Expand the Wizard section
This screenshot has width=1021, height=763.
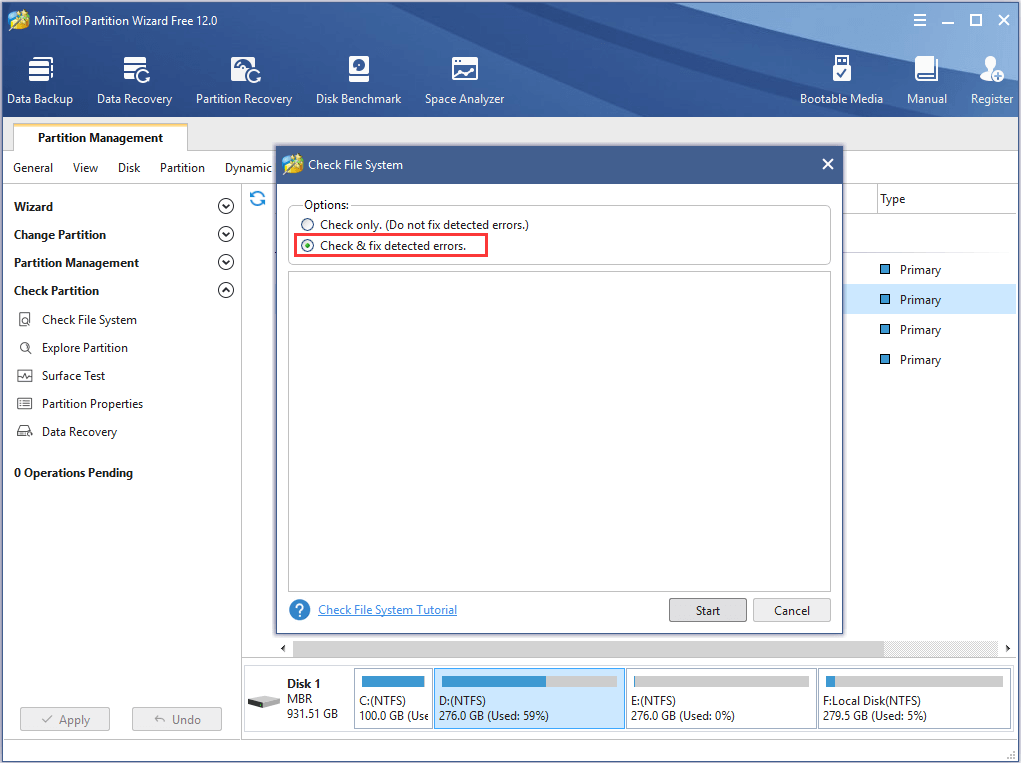tap(225, 206)
